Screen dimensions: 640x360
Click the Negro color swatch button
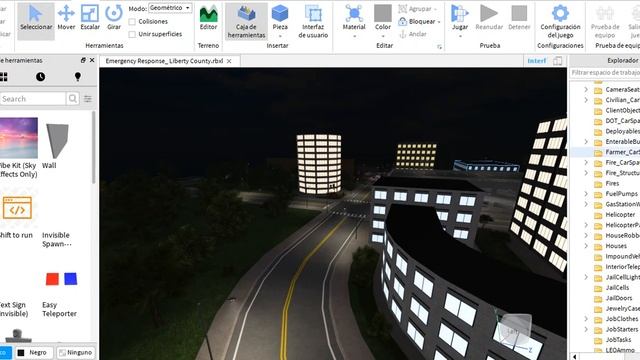(33, 352)
